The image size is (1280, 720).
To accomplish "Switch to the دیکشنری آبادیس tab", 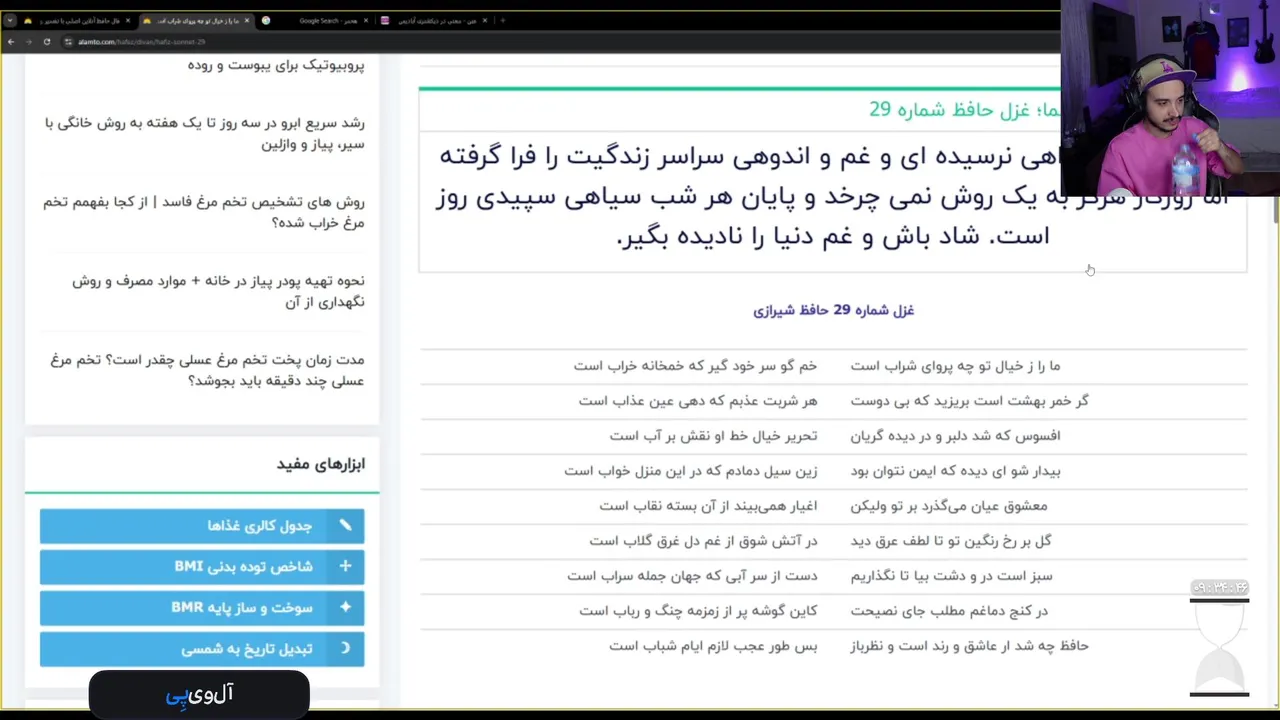I will 434,21.
